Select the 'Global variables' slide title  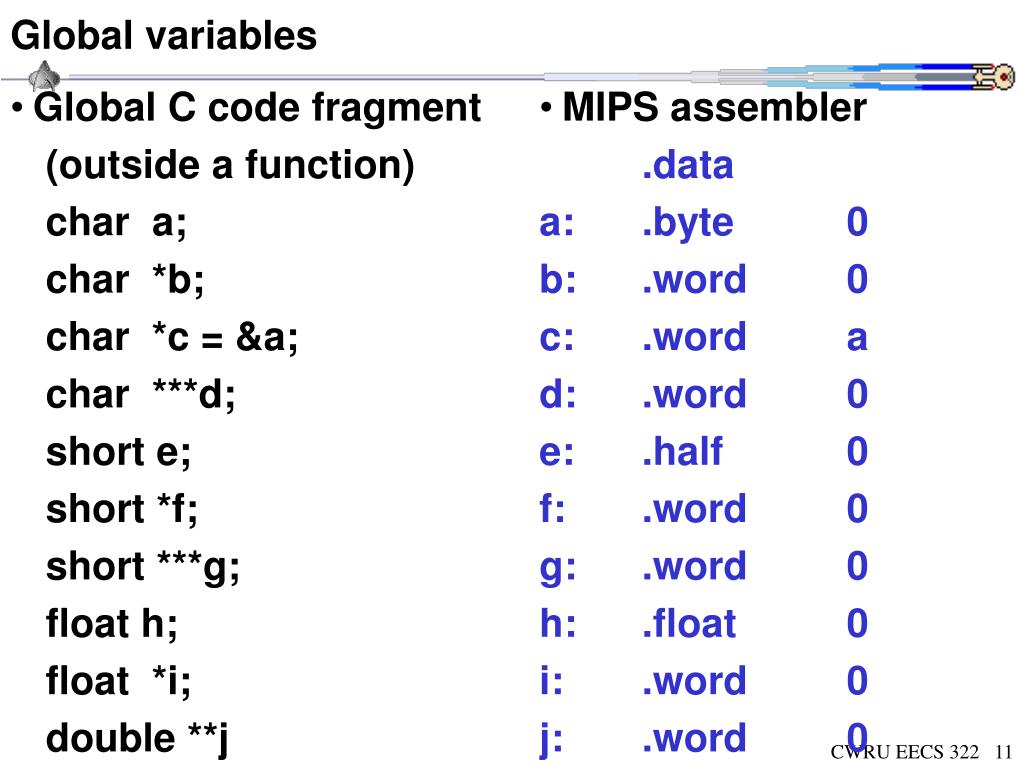coord(164,35)
